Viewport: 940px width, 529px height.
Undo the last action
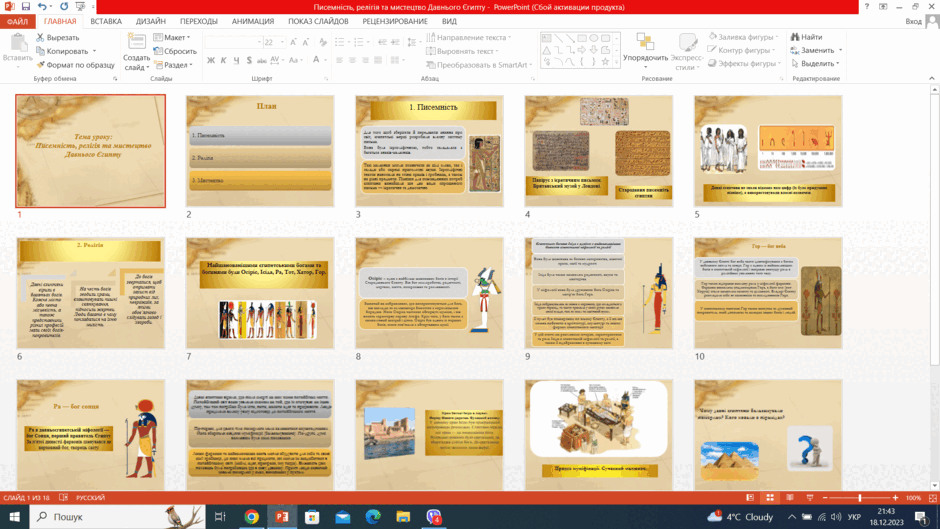click(x=42, y=7)
